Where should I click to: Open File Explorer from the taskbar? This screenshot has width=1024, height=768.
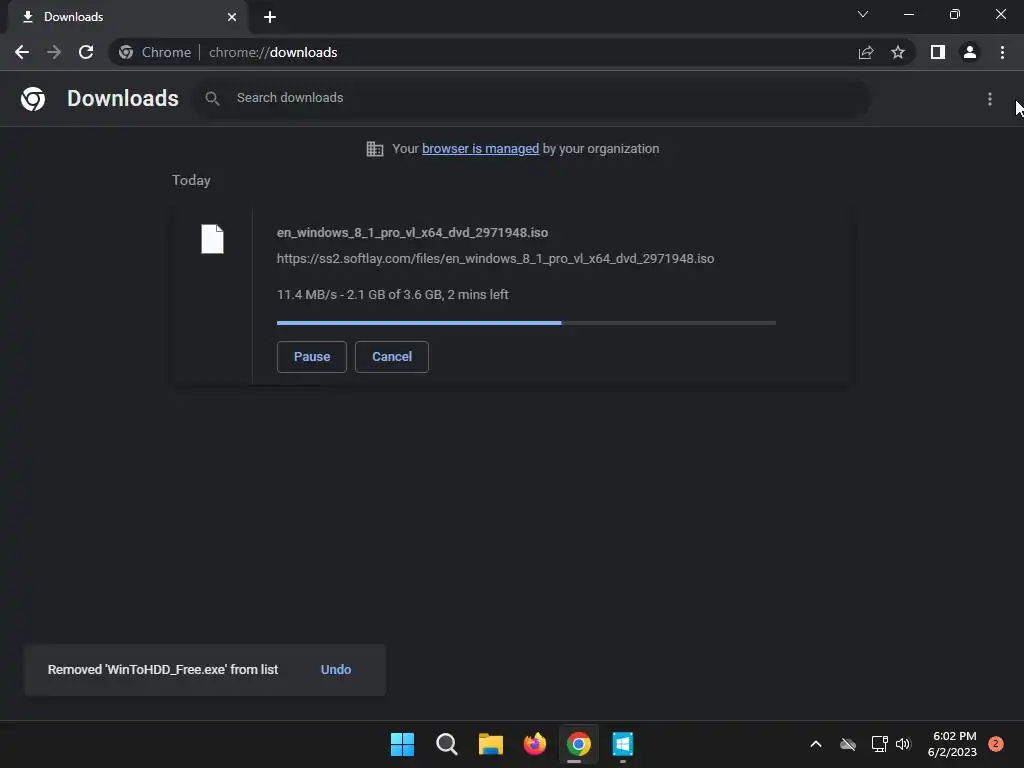[490, 744]
